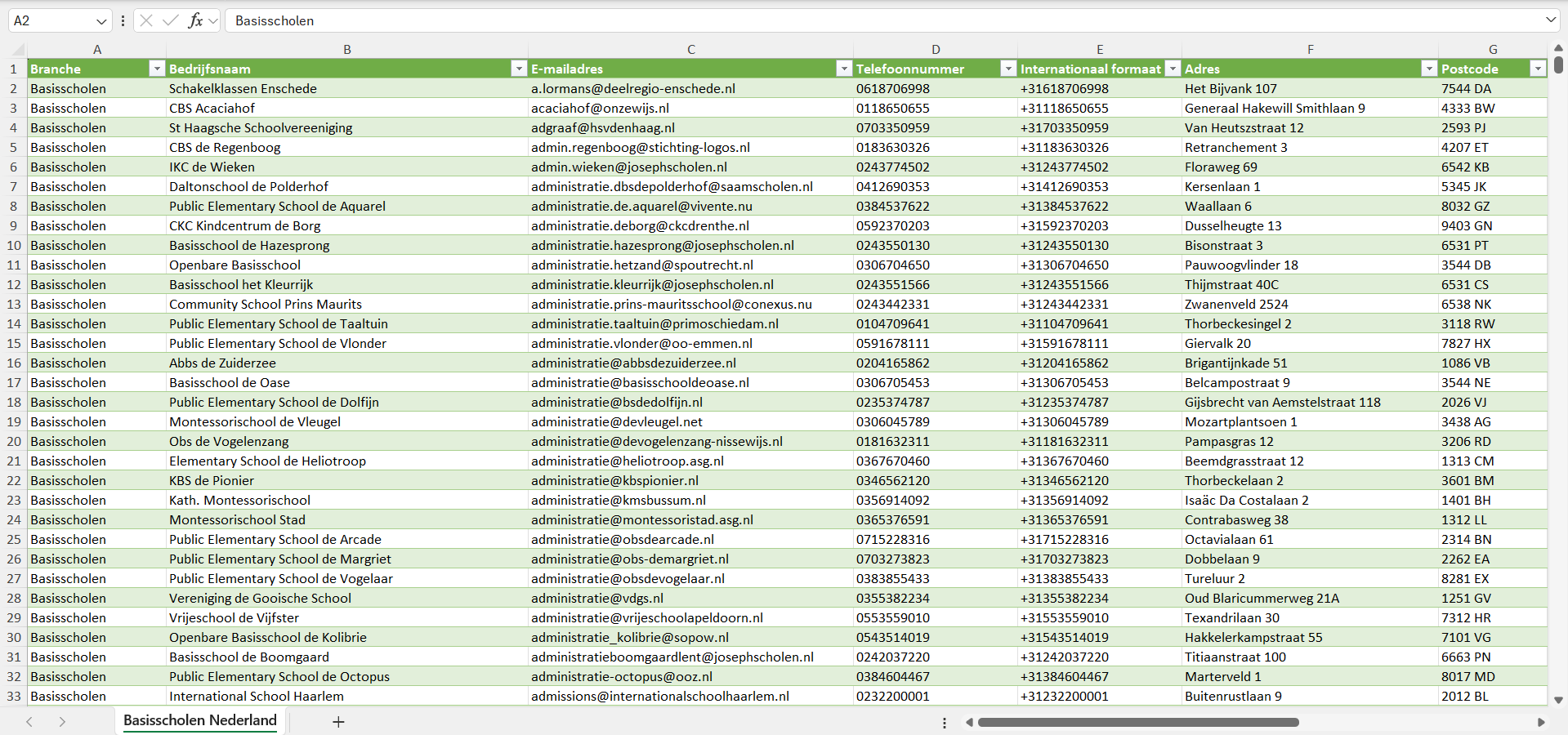Screen dimensions: 1568x735
Task: Open the Telefoonnummer filter dropdown
Action: click(x=1008, y=69)
